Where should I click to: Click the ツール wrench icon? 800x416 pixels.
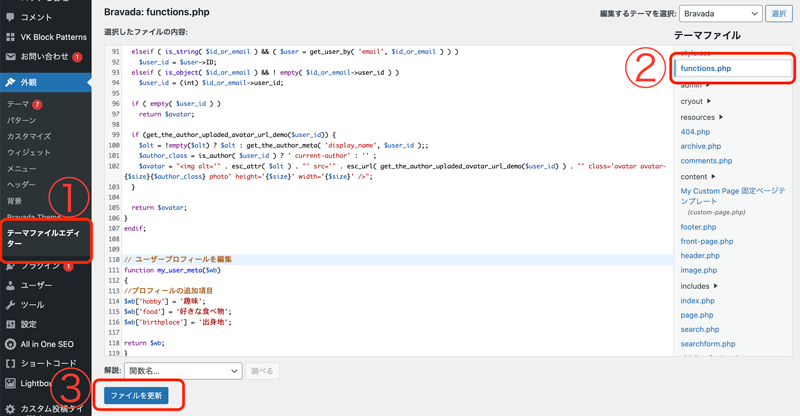coord(10,305)
